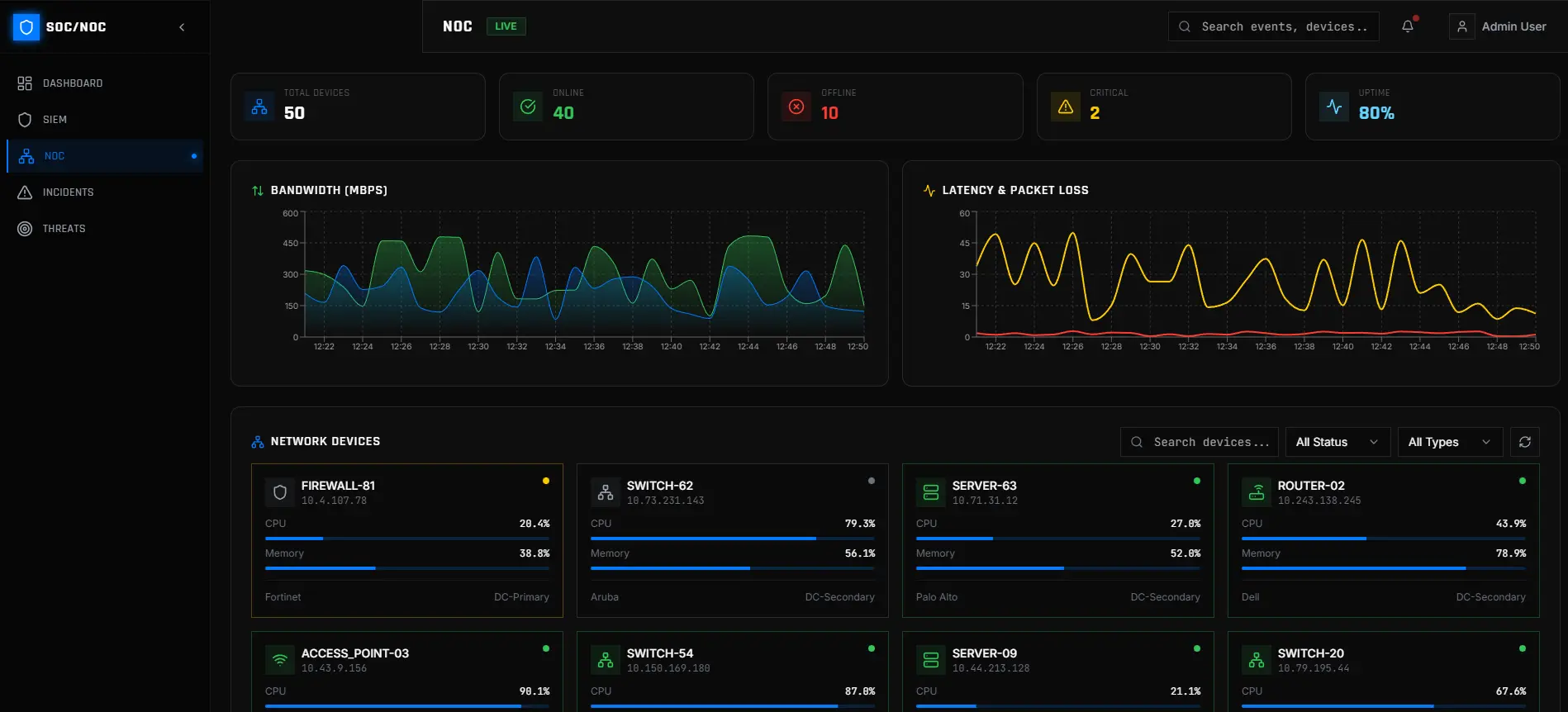Click the Dashboard grid icon
Screen dimensions: 1568x712
click(x=25, y=83)
